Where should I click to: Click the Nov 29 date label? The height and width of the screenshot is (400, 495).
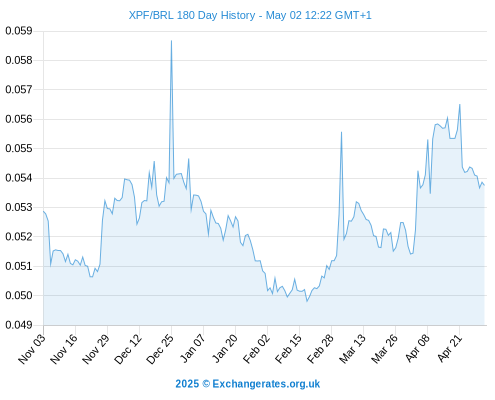tap(96, 349)
